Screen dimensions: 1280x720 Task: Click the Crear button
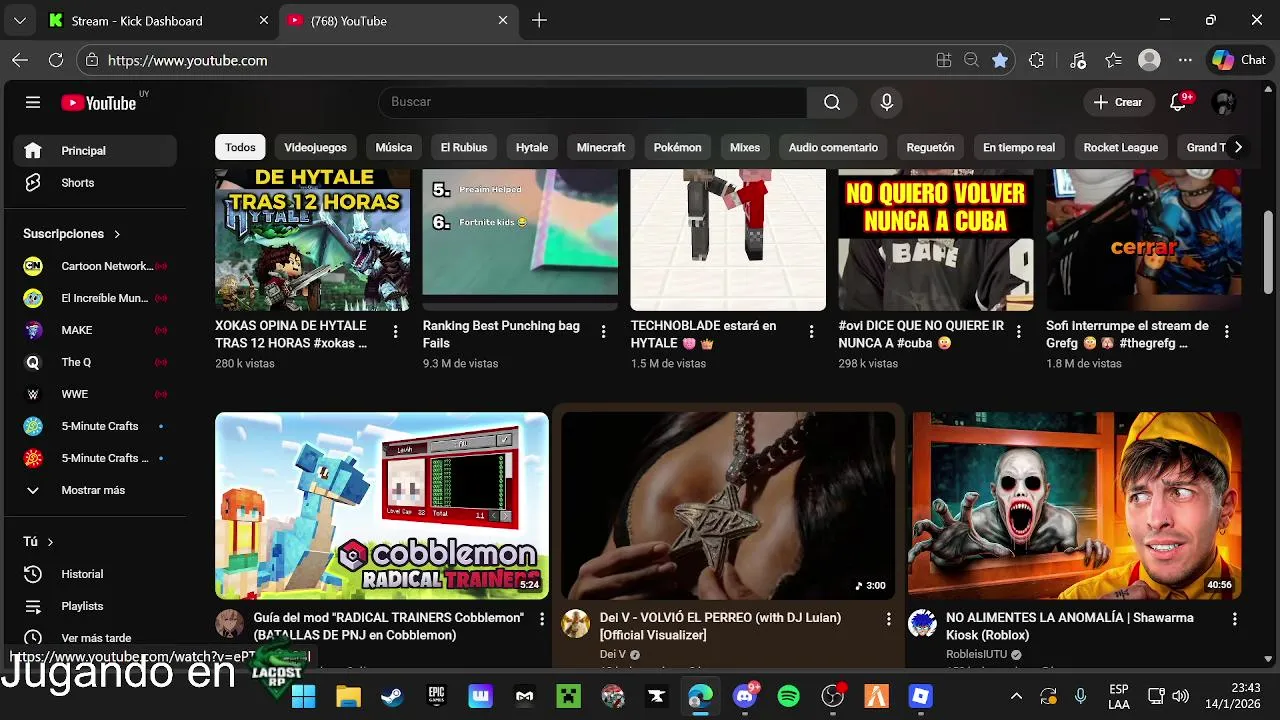point(1118,102)
